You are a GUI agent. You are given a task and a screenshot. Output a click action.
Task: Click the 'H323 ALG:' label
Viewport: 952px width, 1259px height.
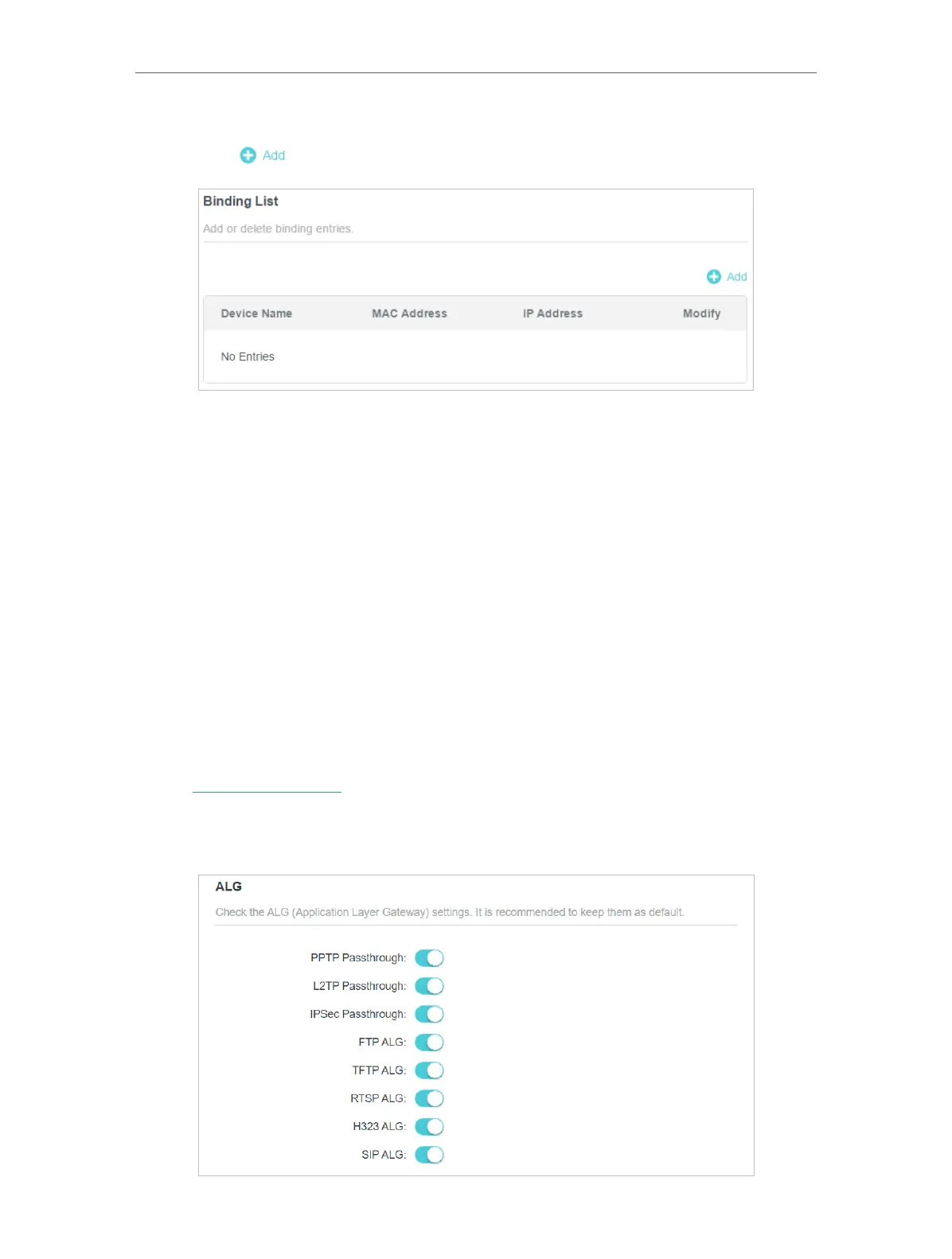pos(380,1126)
